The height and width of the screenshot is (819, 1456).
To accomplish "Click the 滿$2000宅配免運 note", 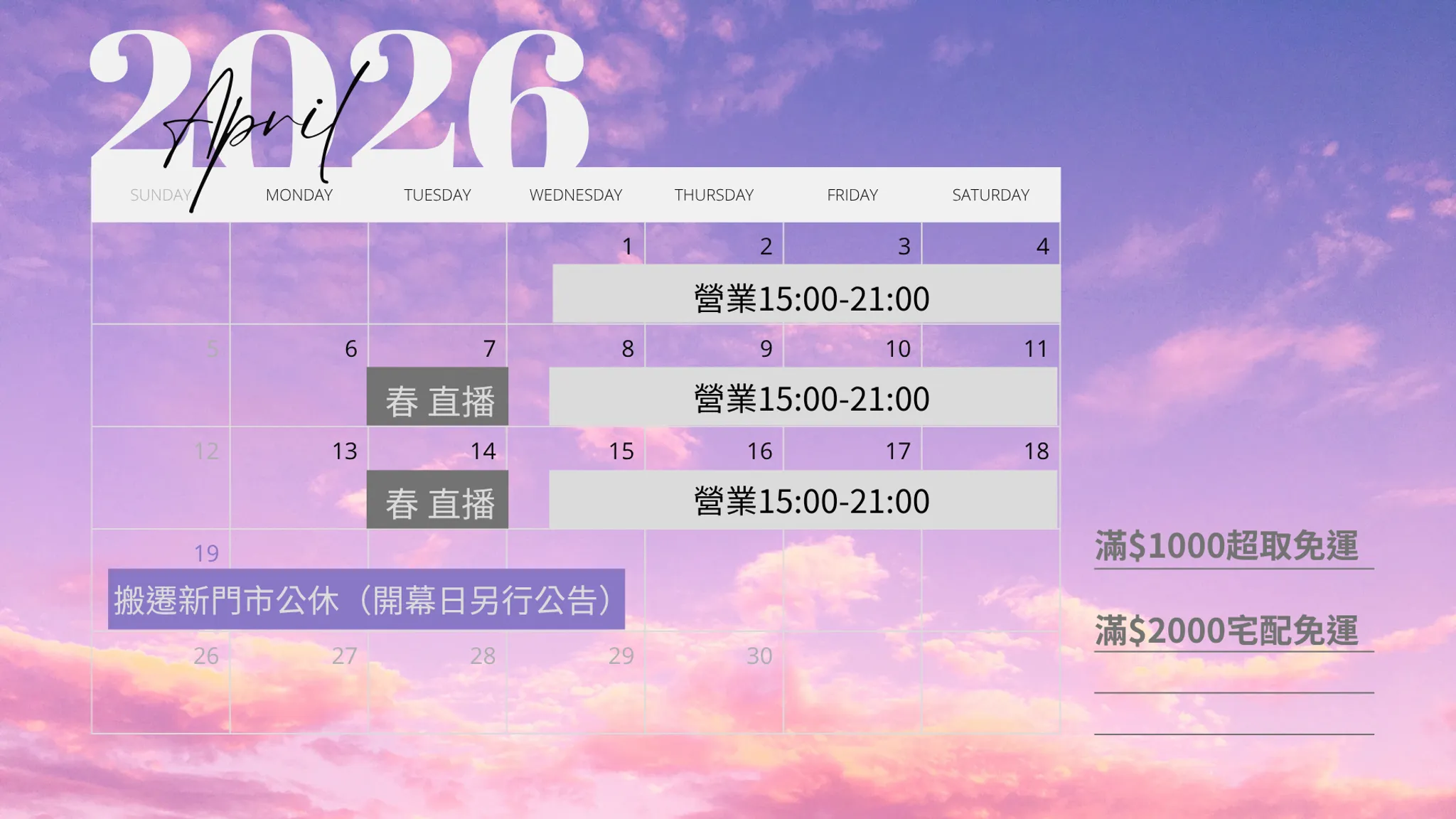I will click(x=1226, y=630).
